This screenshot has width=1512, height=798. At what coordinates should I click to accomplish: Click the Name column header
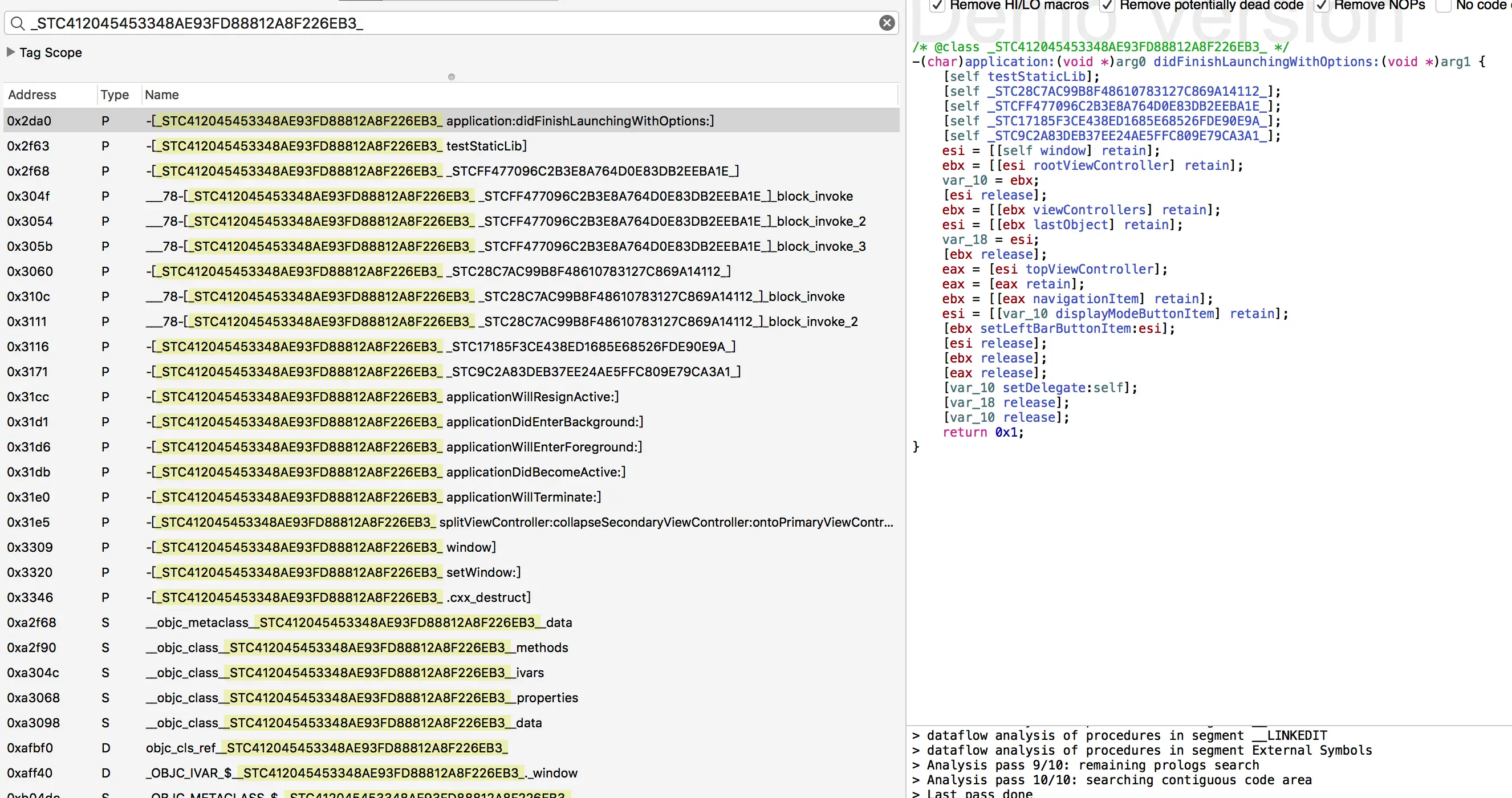coord(161,95)
